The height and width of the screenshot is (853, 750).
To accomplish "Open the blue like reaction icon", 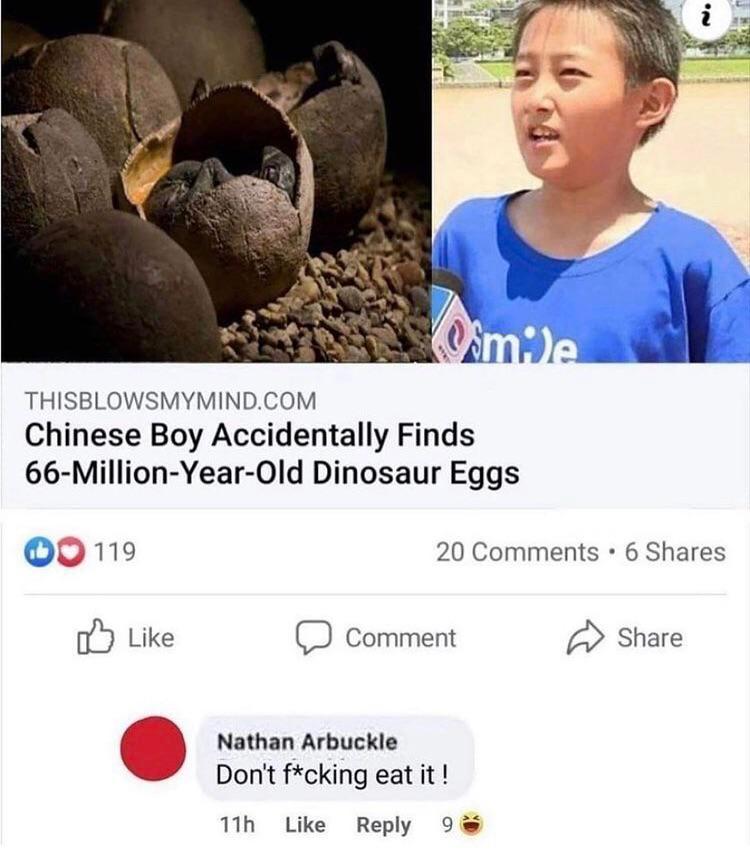I will click(x=37, y=552).
